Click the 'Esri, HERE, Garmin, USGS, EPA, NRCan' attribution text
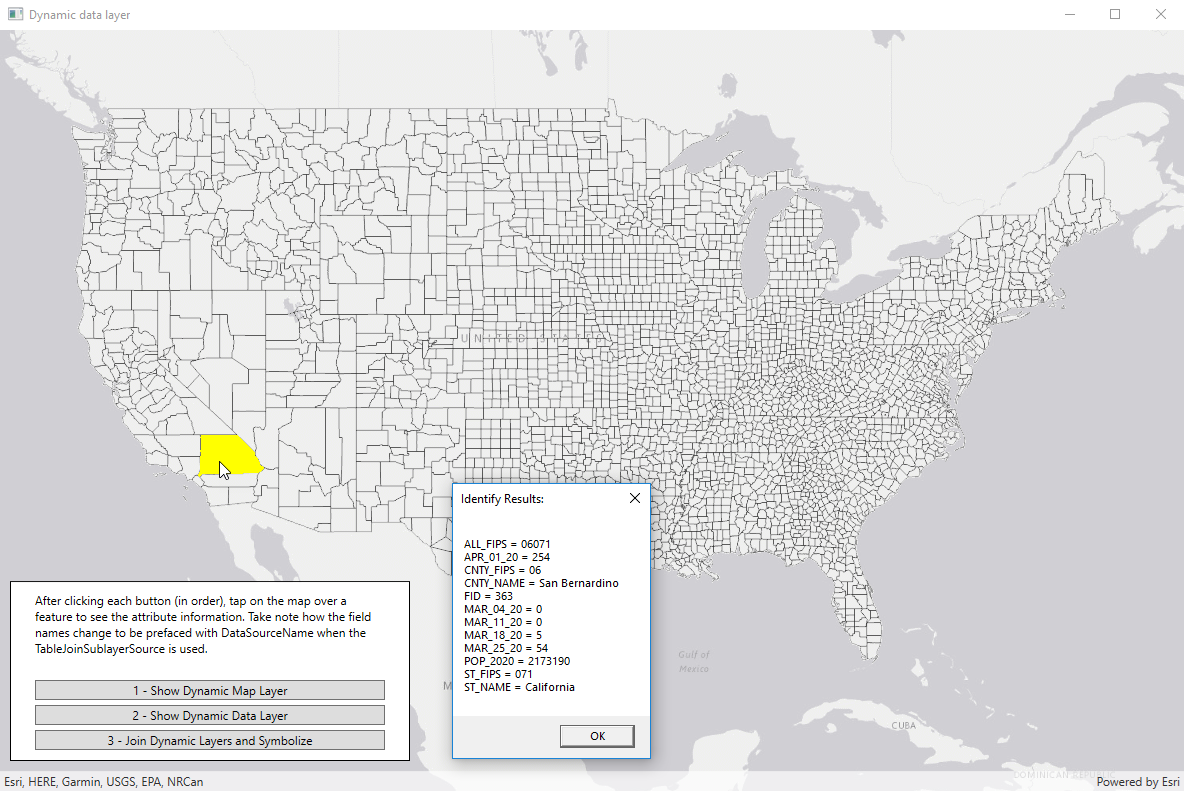The image size is (1184, 791). [x=102, y=781]
